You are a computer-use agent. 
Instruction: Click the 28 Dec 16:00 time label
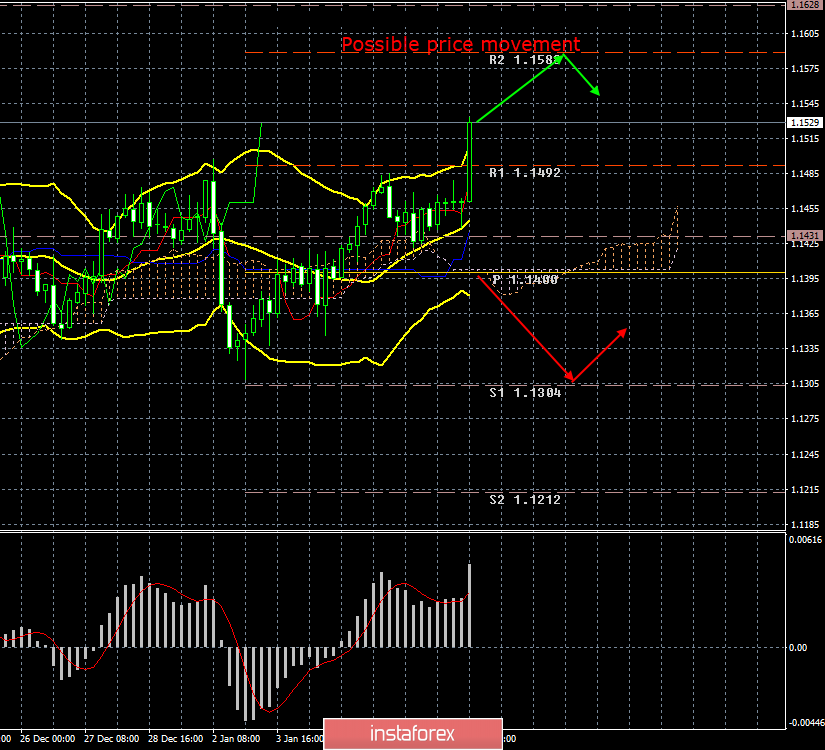(176, 739)
